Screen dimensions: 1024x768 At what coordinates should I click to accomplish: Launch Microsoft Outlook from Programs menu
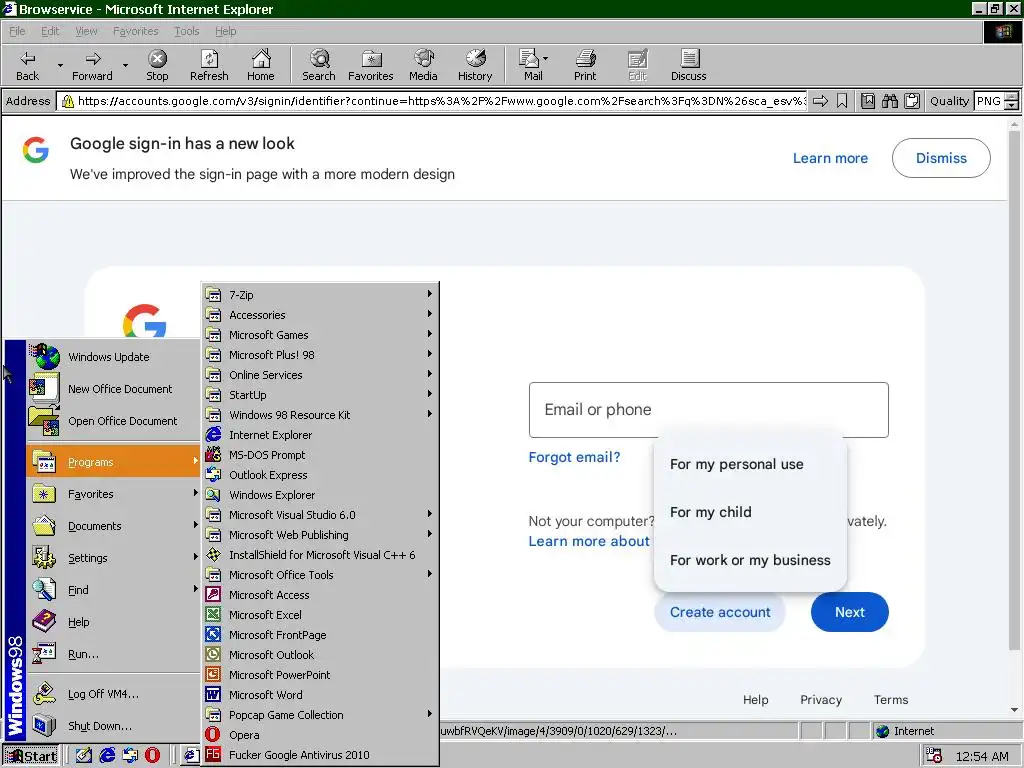[x=320, y=655]
